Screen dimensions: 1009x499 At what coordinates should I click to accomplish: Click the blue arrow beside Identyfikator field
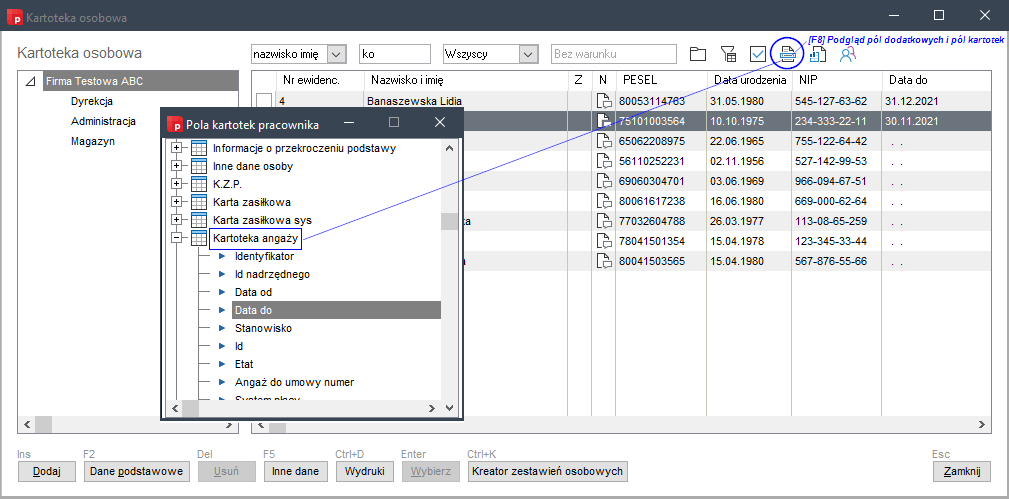[x=222, y=256]
